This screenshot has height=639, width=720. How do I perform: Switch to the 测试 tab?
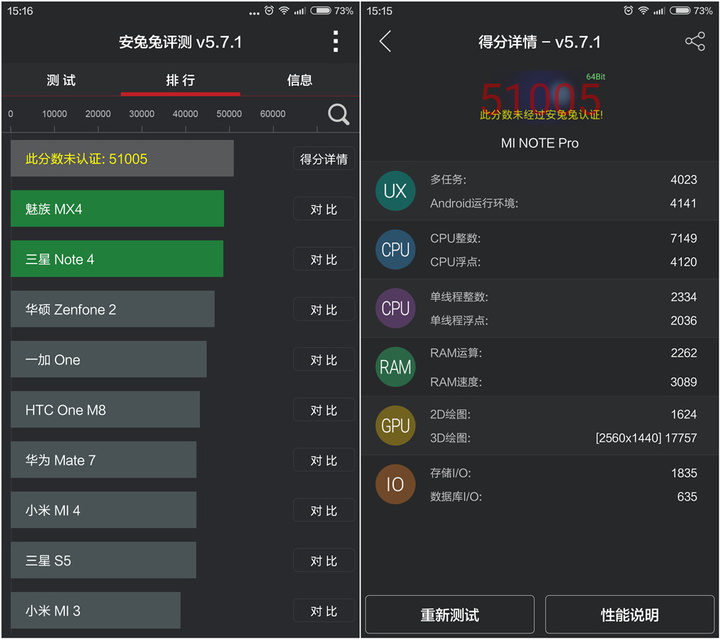pos(61,80)
